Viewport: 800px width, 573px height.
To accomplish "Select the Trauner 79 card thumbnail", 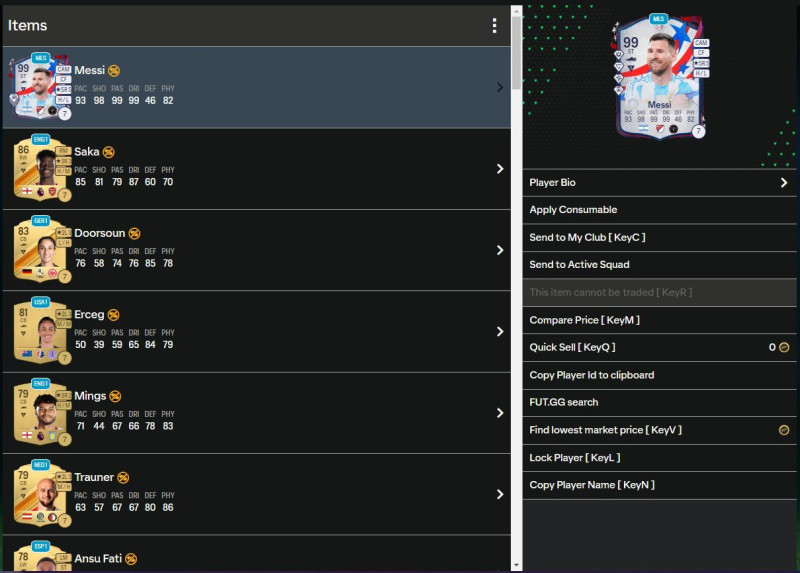I will (41, 493).
